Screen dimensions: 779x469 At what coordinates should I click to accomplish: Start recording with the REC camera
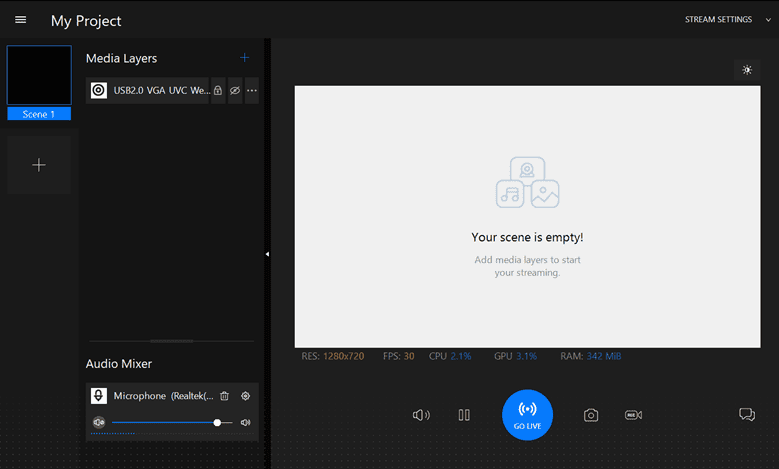[x=633, y=415]
